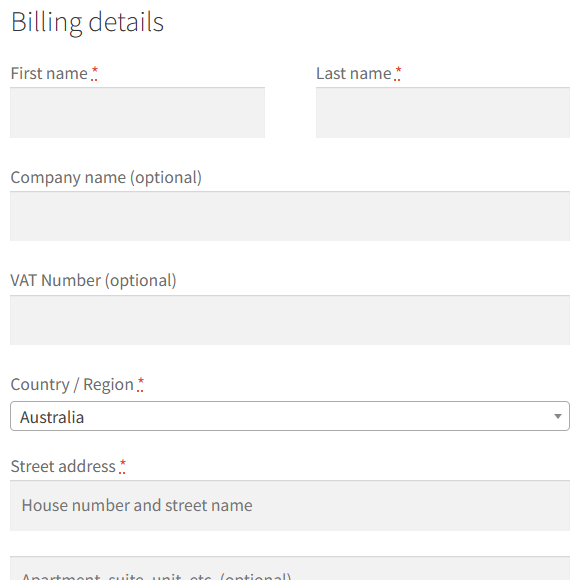Click the House number and street name field
The image size is (580, 580).
click(290, 506)
